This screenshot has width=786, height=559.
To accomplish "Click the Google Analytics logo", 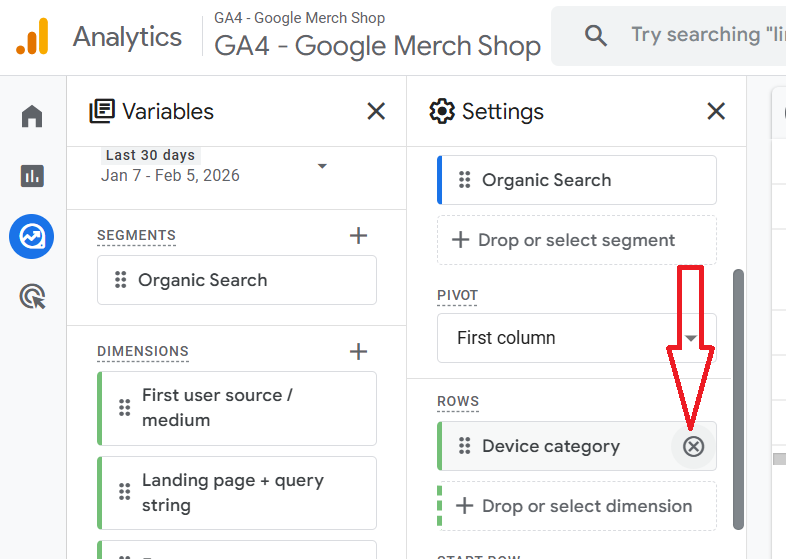I will pyautogui.click(x=32, y=37).
